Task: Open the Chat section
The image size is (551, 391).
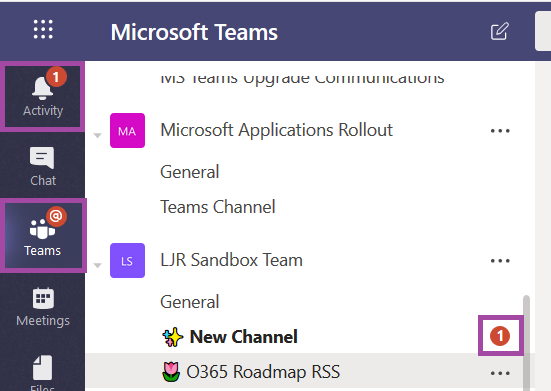Action: [x=43, y=166]
